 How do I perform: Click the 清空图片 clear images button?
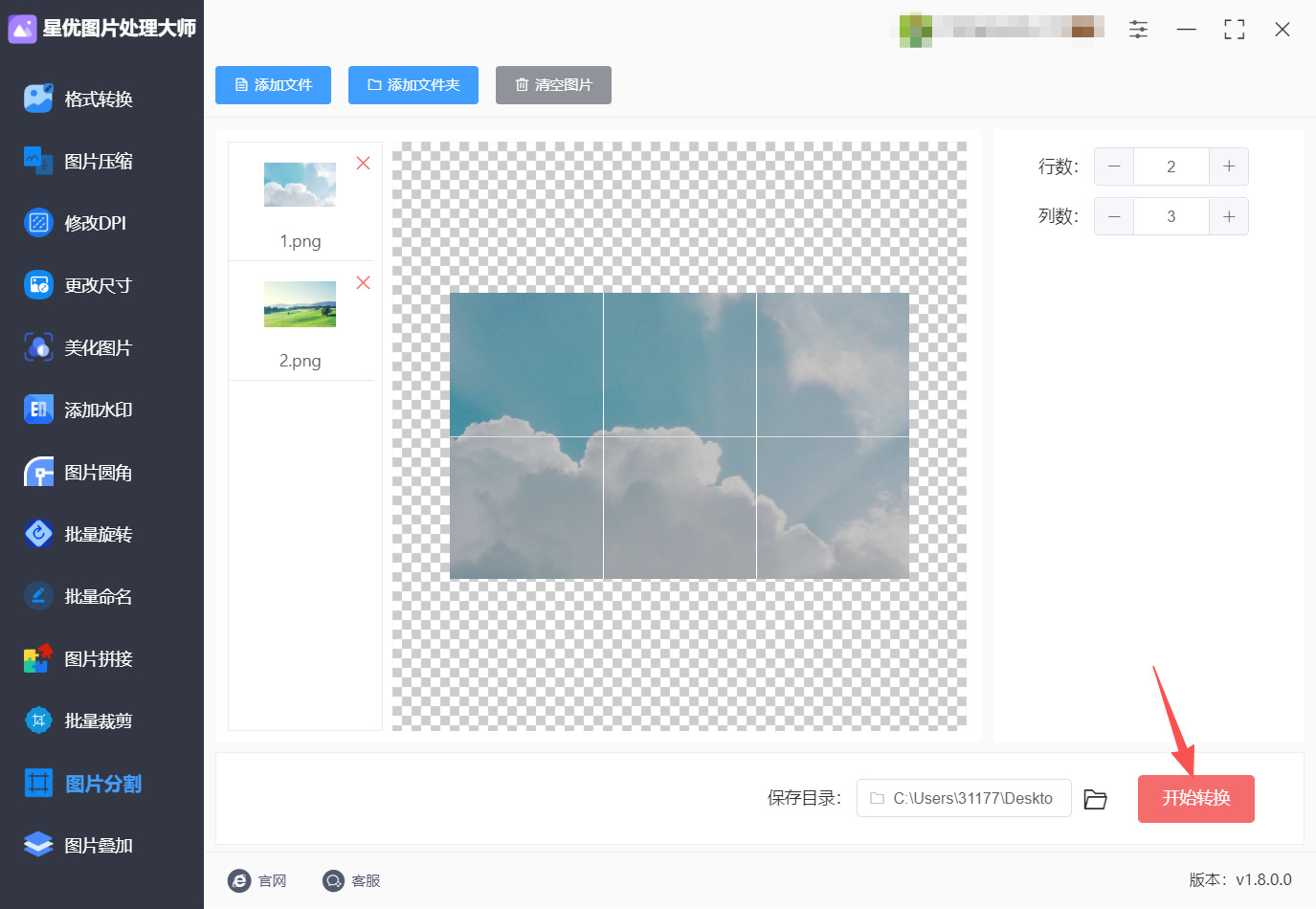553,85
